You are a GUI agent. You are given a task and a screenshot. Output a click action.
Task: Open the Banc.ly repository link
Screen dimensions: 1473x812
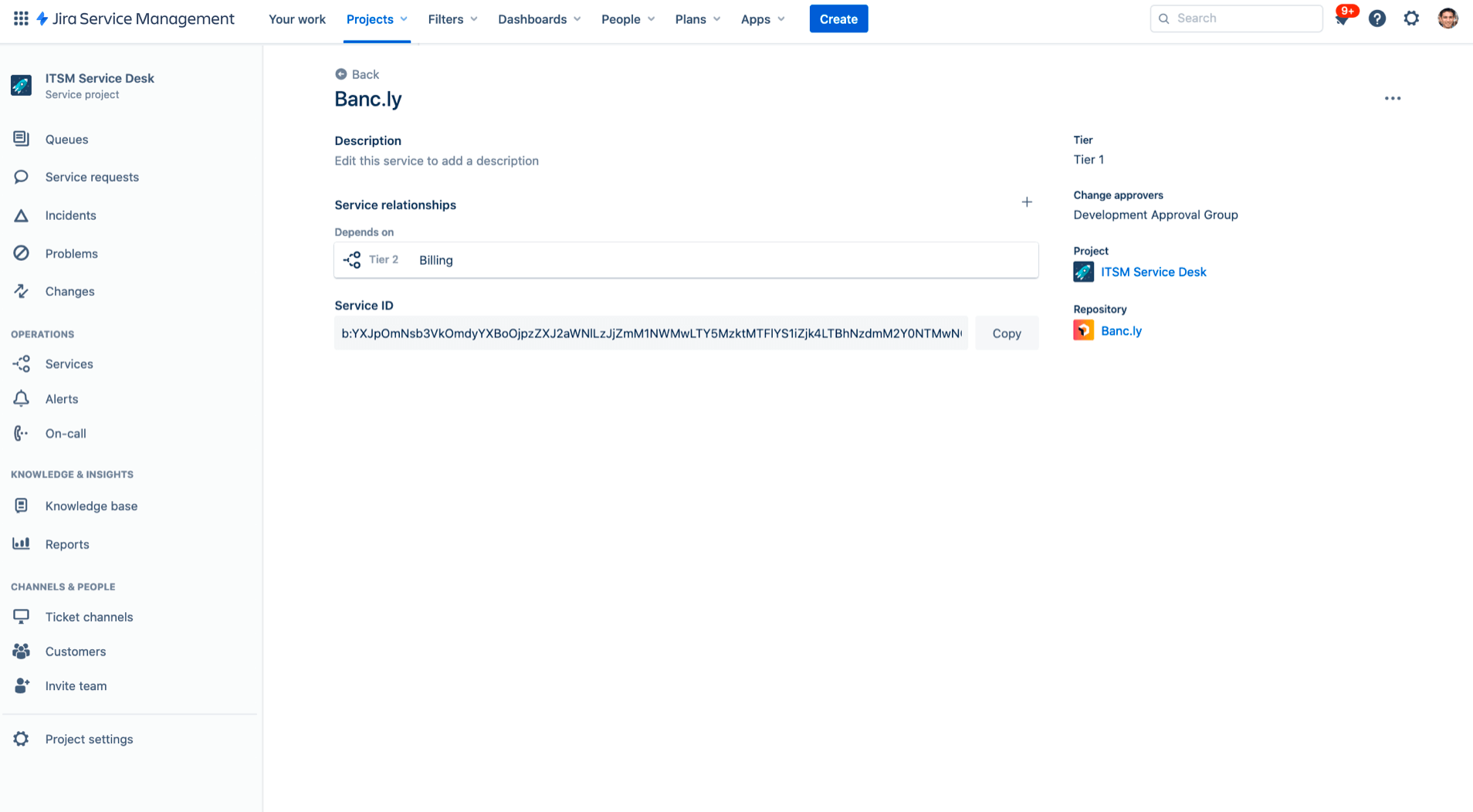click(x=1121, y=330)
